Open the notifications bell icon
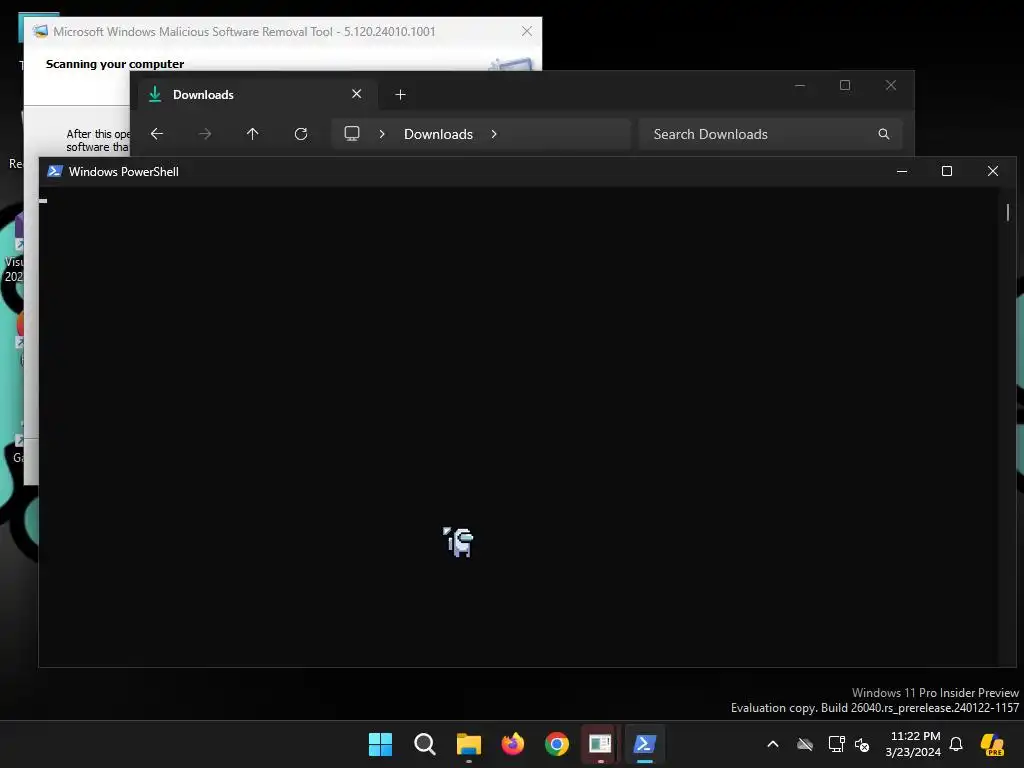 click(956, 744)
